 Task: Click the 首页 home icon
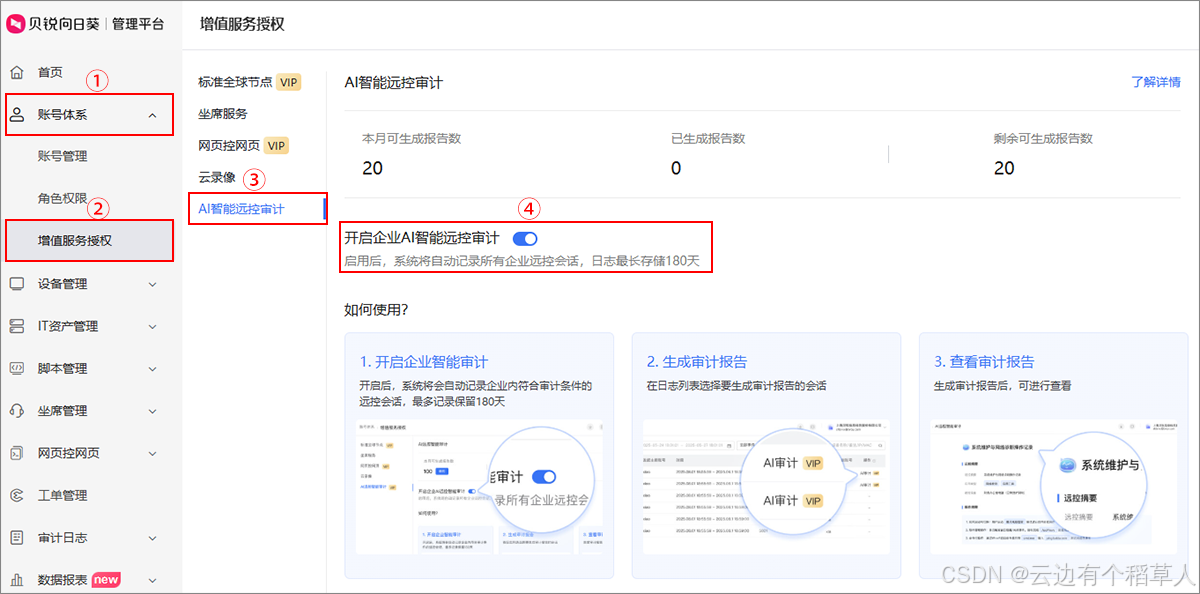coord(17,72)
